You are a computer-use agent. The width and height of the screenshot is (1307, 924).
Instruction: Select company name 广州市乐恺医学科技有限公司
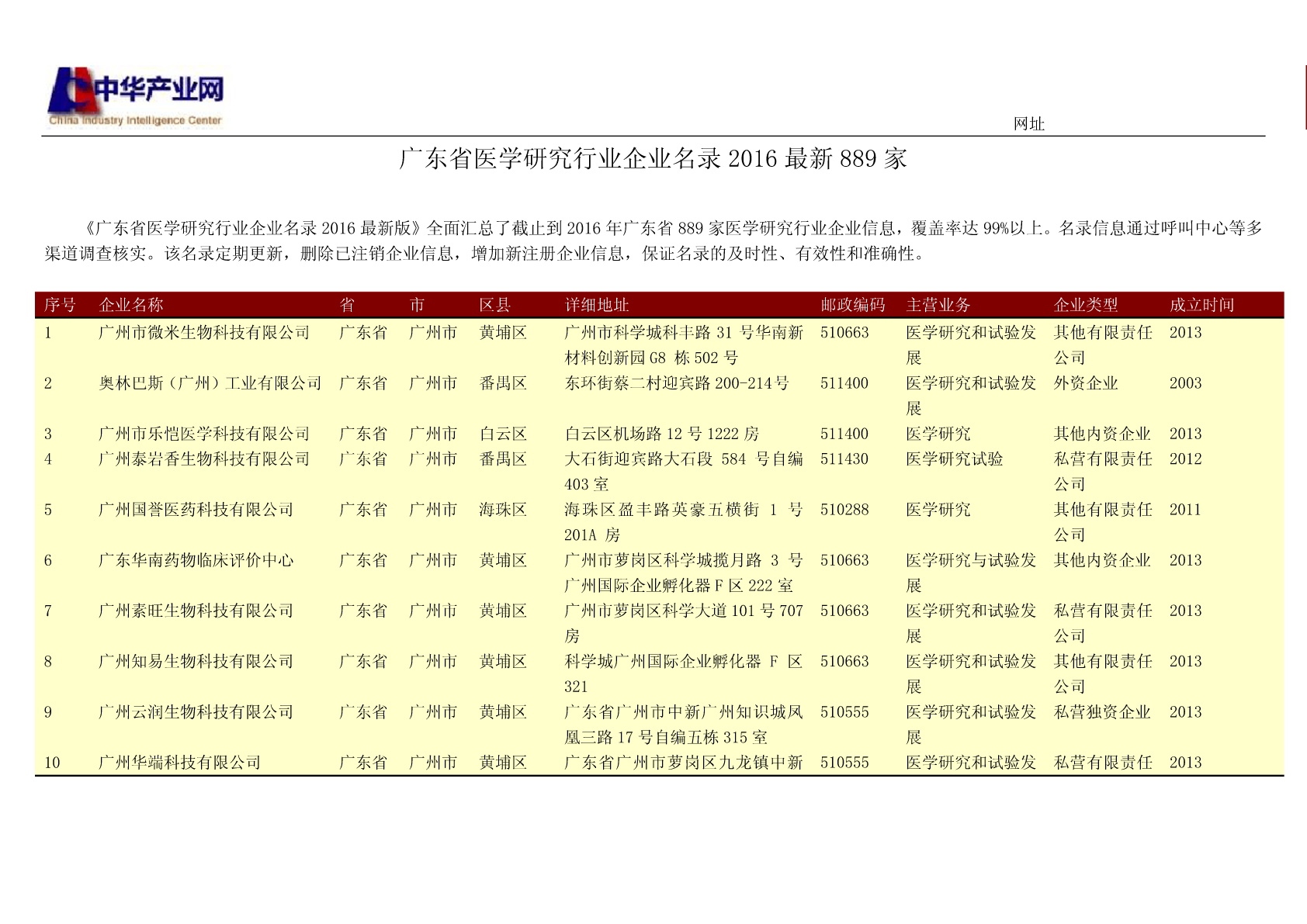coord(204,434)
